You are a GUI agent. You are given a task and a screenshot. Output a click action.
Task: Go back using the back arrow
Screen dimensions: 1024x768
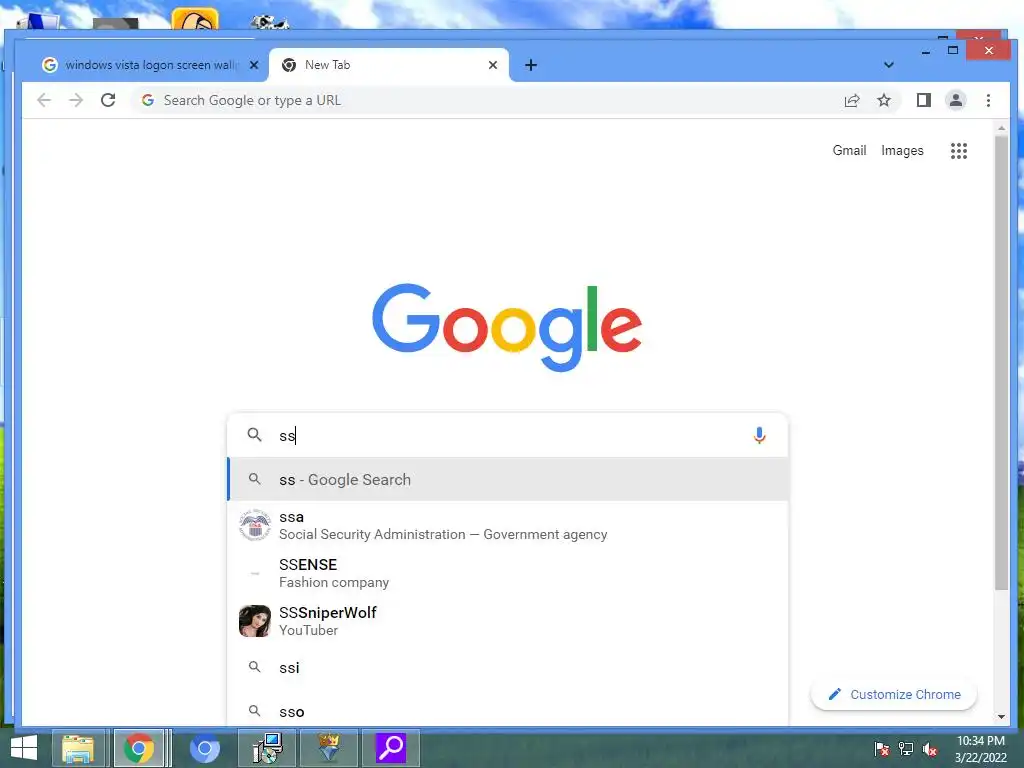tap(44, 100)
